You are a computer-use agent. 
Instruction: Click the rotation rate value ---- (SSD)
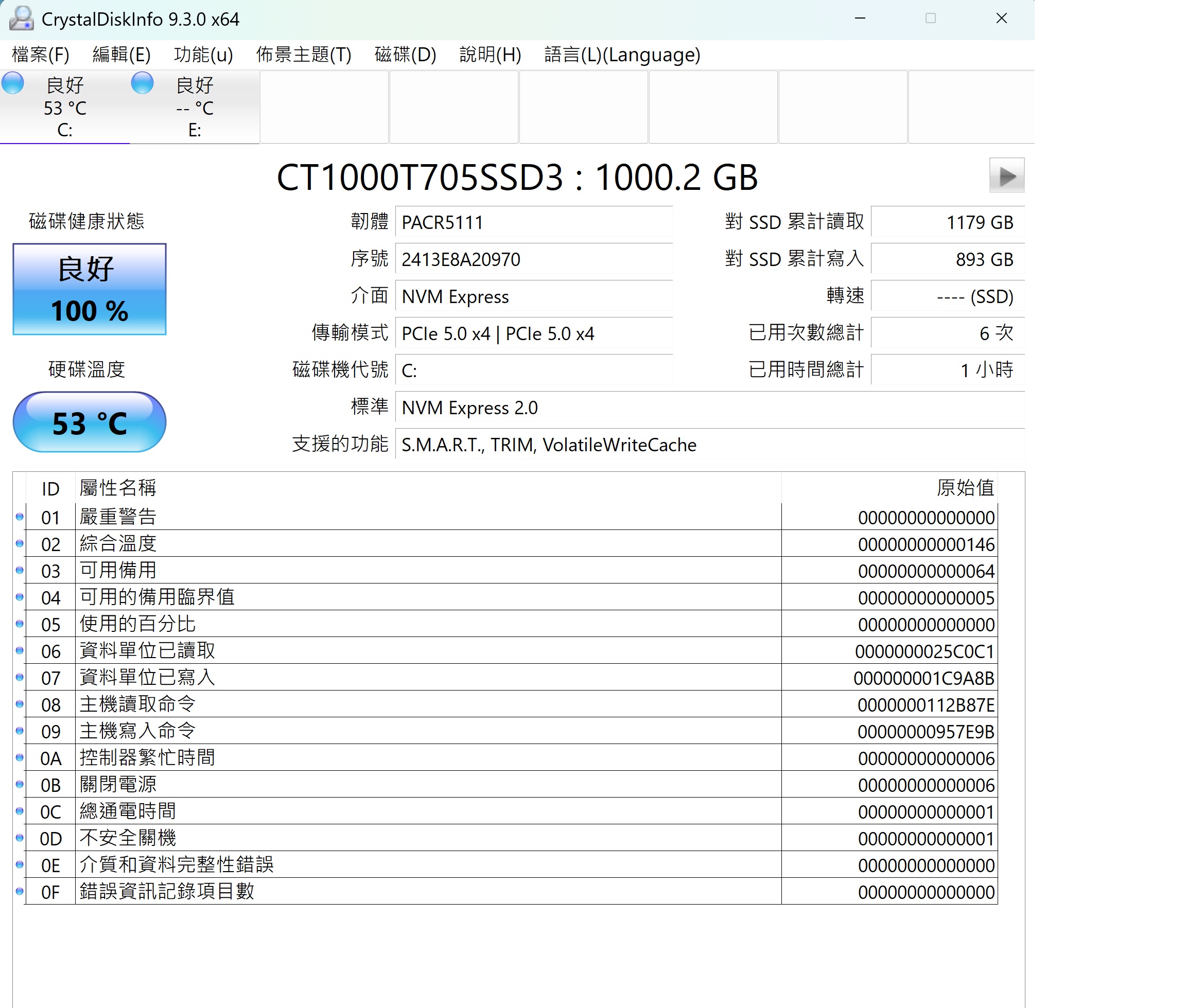tap(948, 296)
